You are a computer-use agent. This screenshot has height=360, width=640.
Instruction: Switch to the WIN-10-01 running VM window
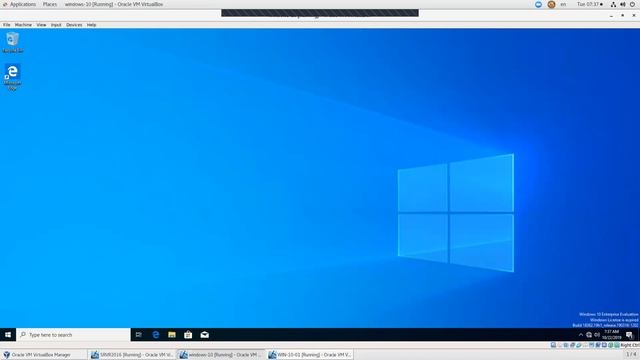309,355
